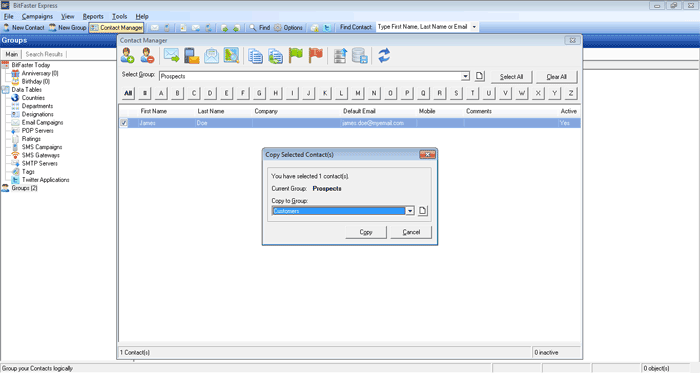Filter contacts by letter J
The height and width of the screenshot is (373, 700).
click(x=308, y=93)
